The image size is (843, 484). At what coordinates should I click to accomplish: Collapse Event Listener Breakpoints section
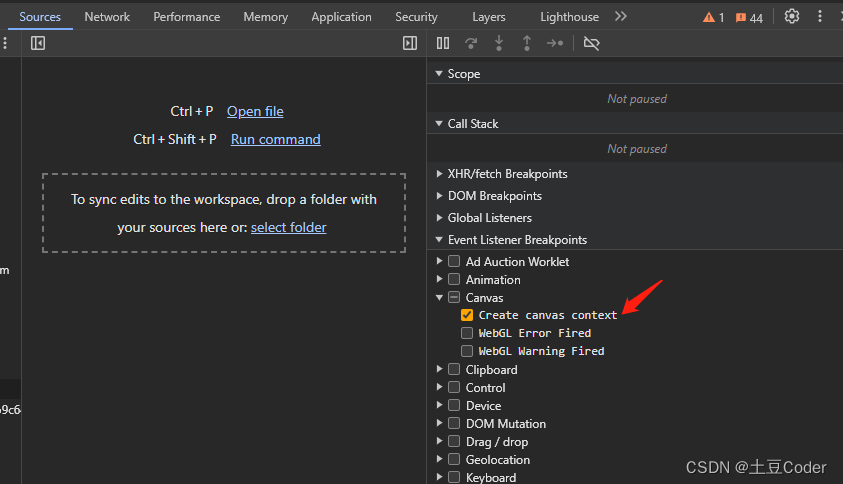coord(439,239)
